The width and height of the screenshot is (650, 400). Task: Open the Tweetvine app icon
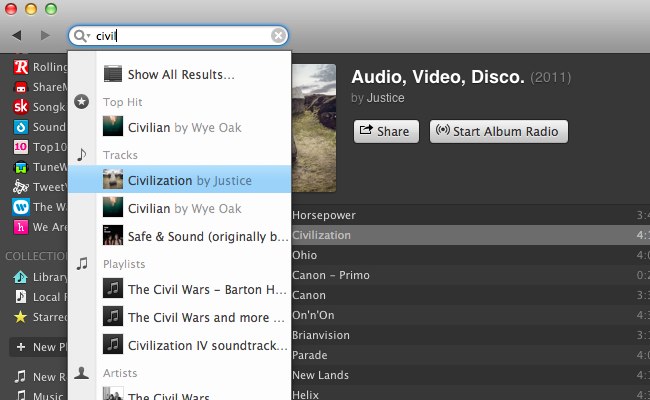coord(21,187)
